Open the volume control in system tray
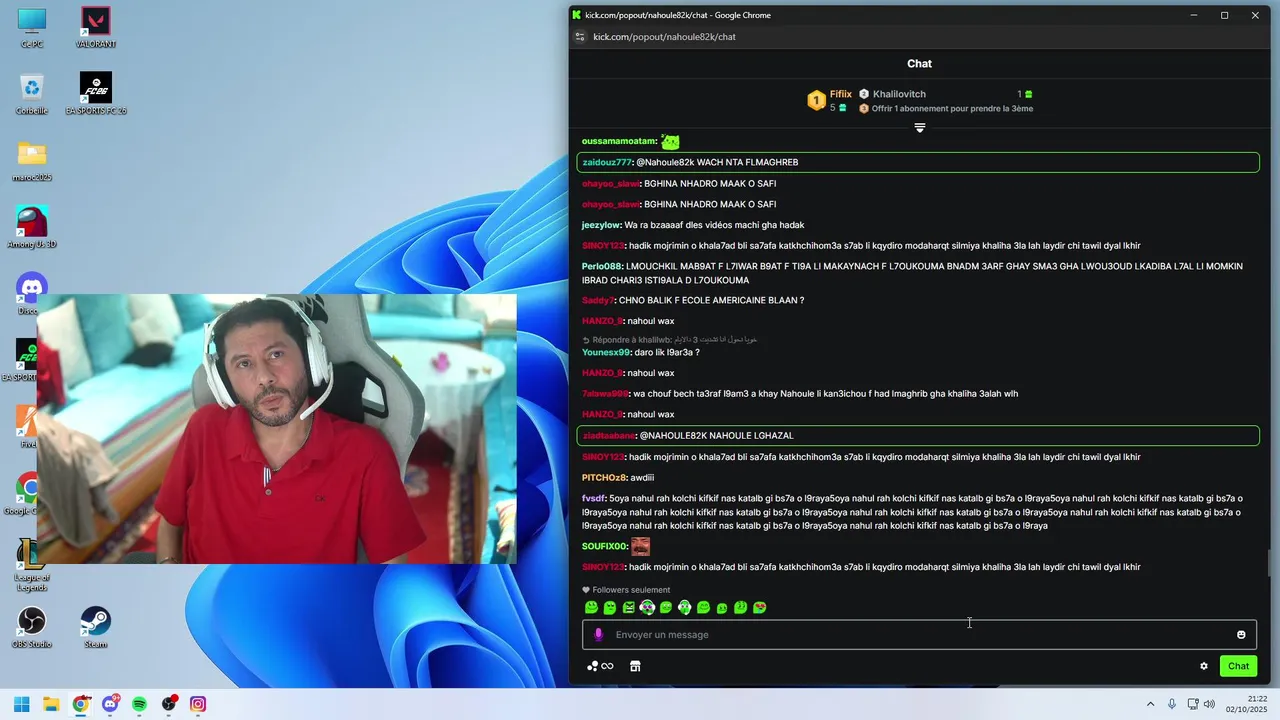1280x720 pixels. point(1209,704)
